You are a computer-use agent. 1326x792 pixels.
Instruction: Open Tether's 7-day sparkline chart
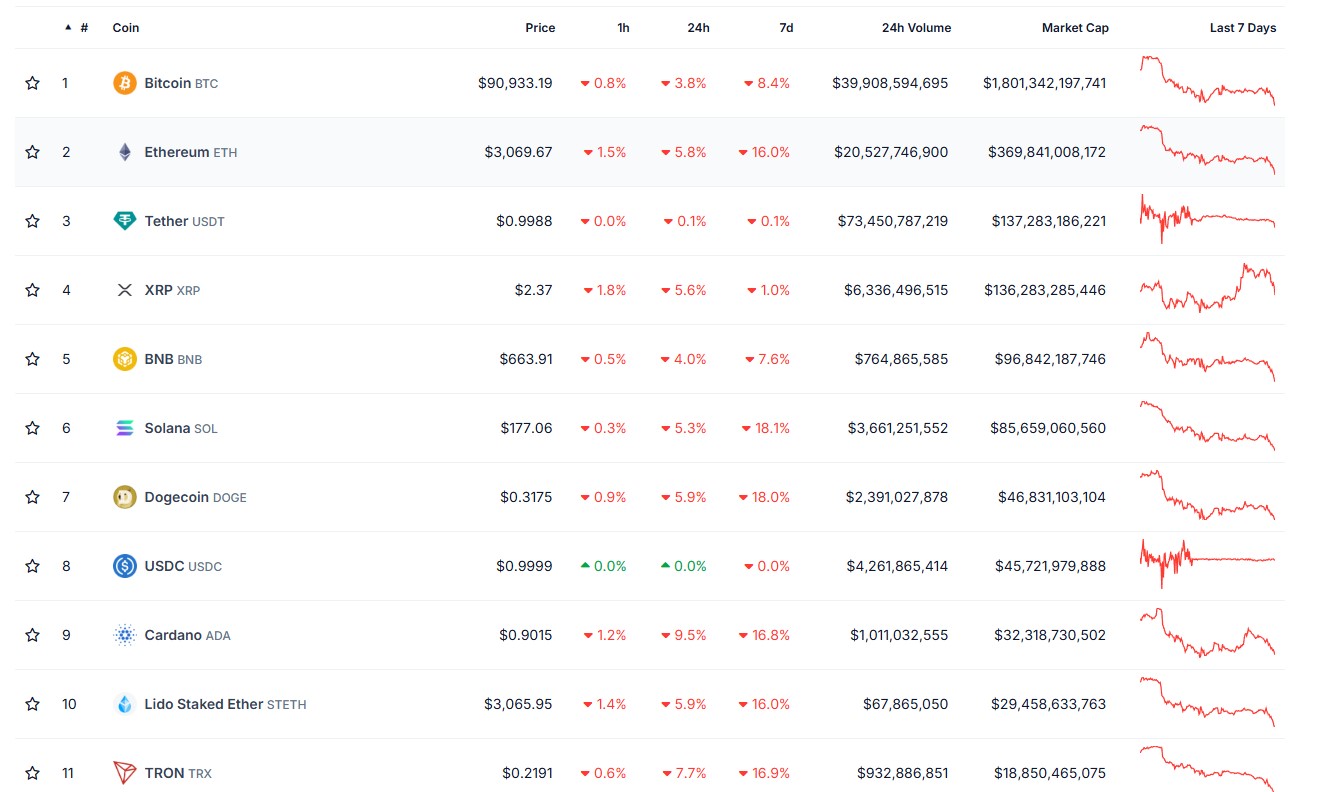(x=1207, y=219)
